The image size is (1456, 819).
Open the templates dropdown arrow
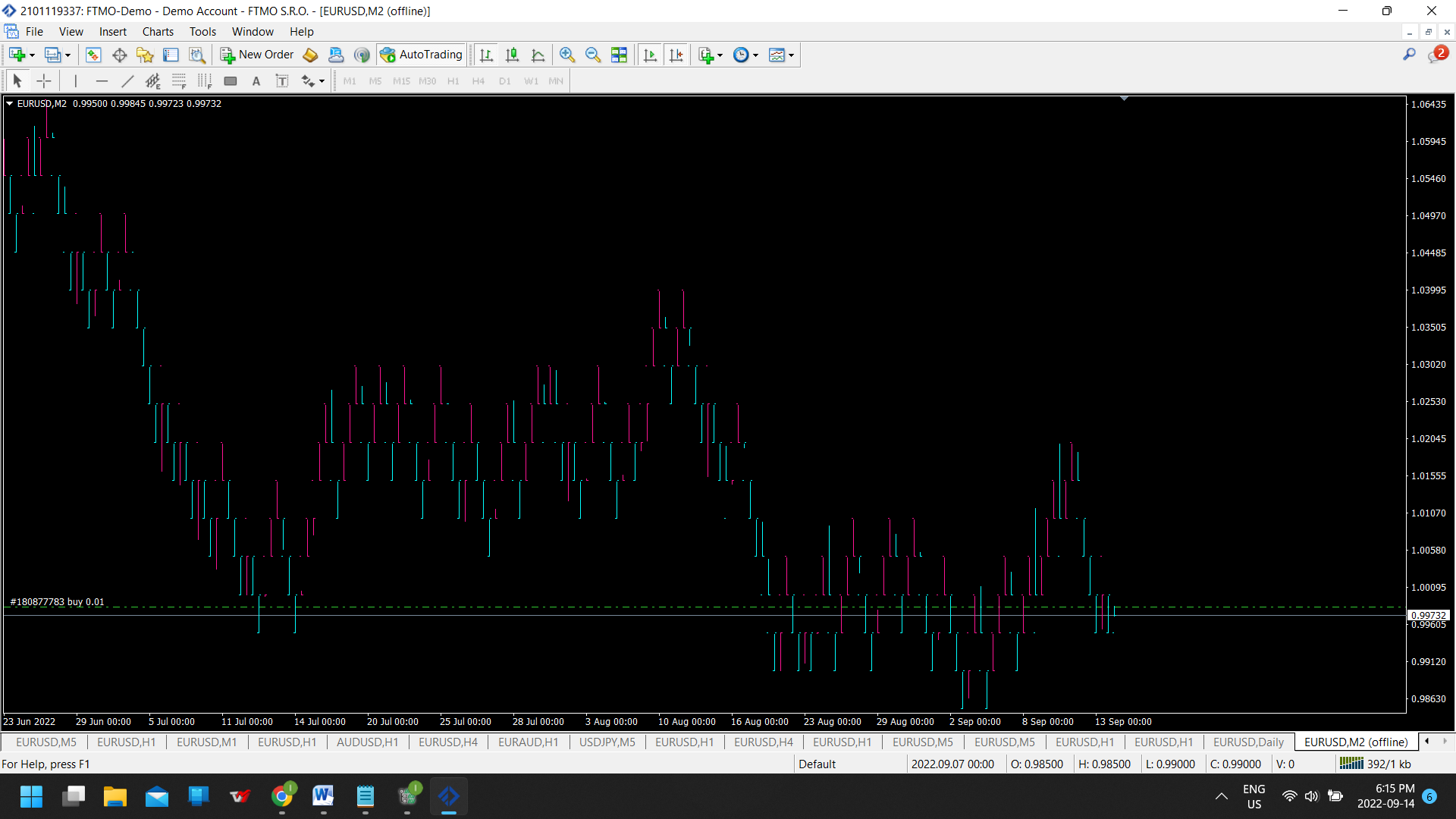[x=791, y=55]
